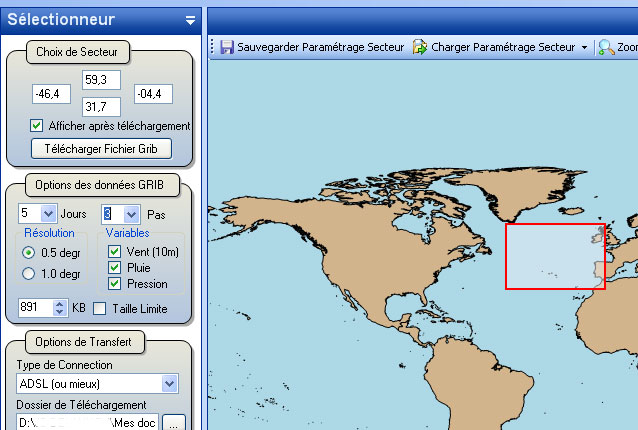This screenshot has height=430, width=638.
Task: Toggle Afficher après téléchargement checkbox
Action: pos(36,125)
